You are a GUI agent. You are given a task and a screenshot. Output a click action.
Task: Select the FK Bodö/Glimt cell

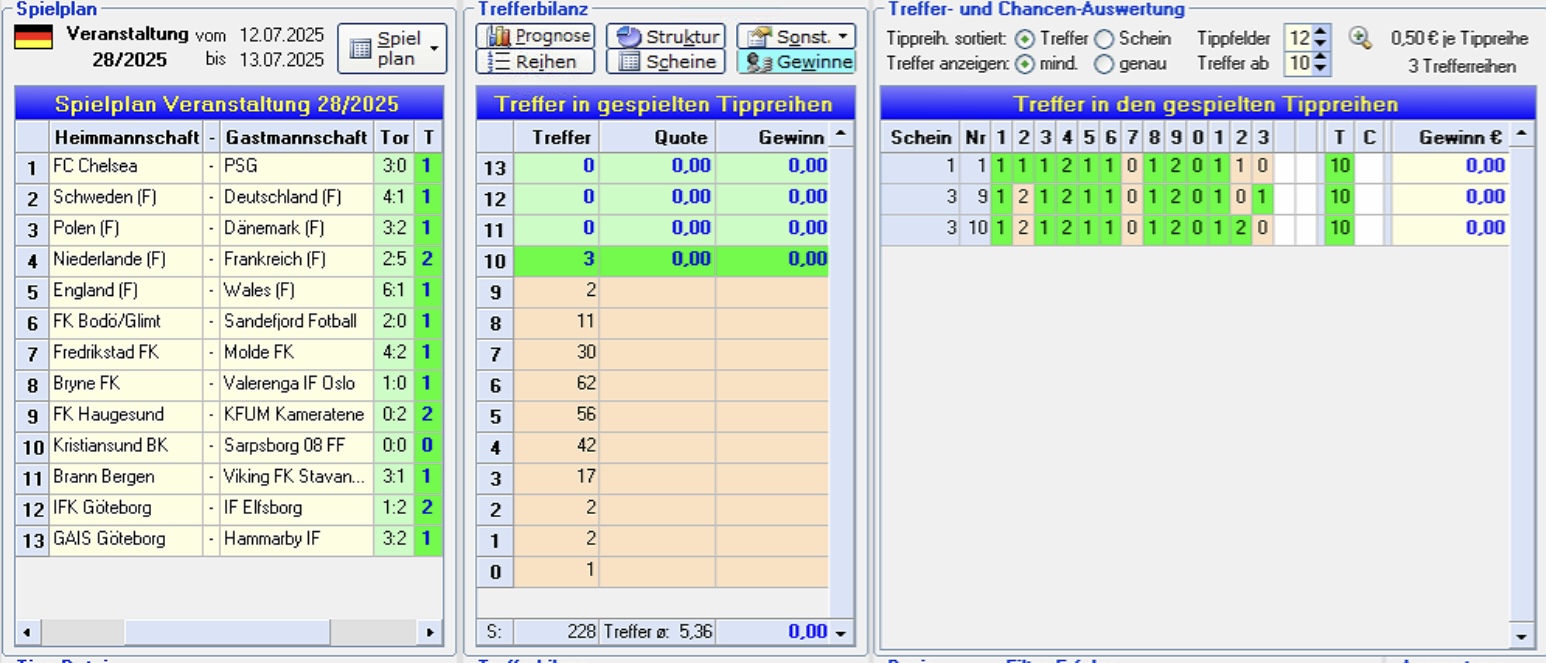tap(126, 321)
